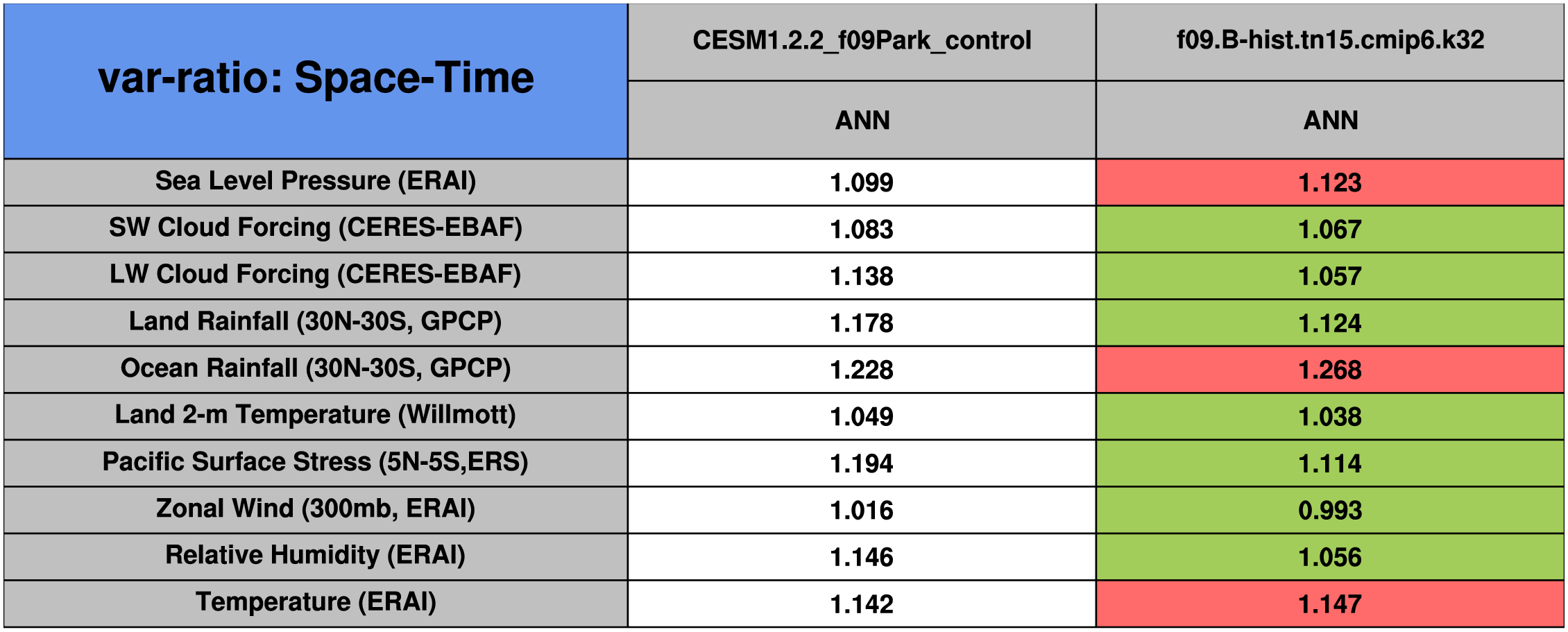The image size is (1568, 632).
Task: Select the f09.B-hist.tn15.cmip6.k32 column header
Action: coord(1330,40)
